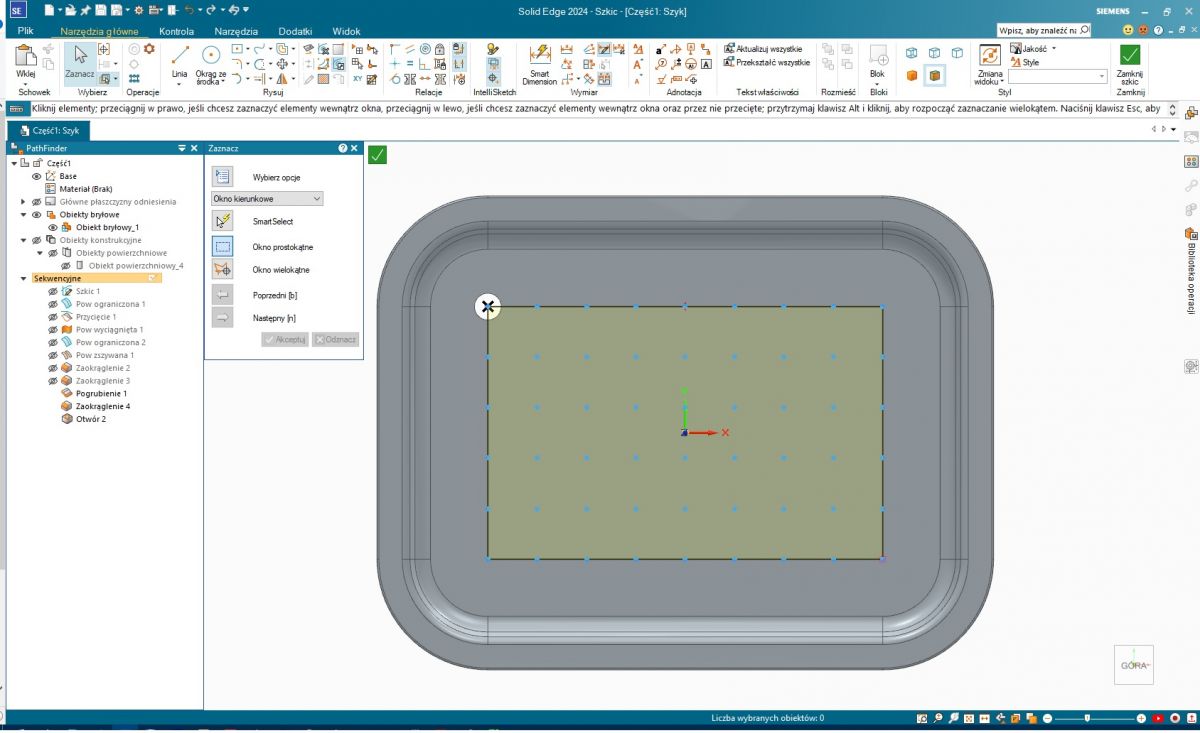Click the GÓRA view orientation cube
This screenshot has height=733, width=1200.
pyautogui.click(x=1134, y=665)
